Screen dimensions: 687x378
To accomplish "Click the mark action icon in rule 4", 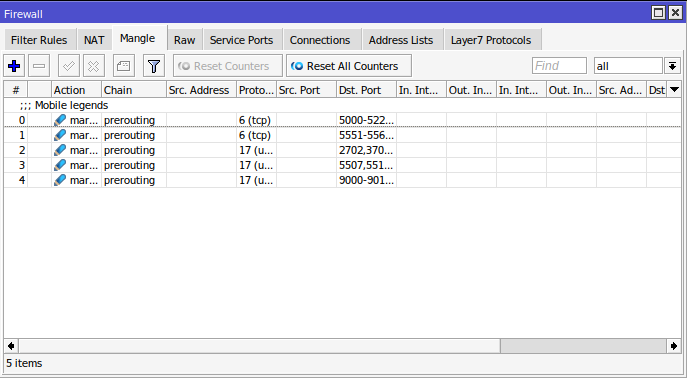I will 60,180.
